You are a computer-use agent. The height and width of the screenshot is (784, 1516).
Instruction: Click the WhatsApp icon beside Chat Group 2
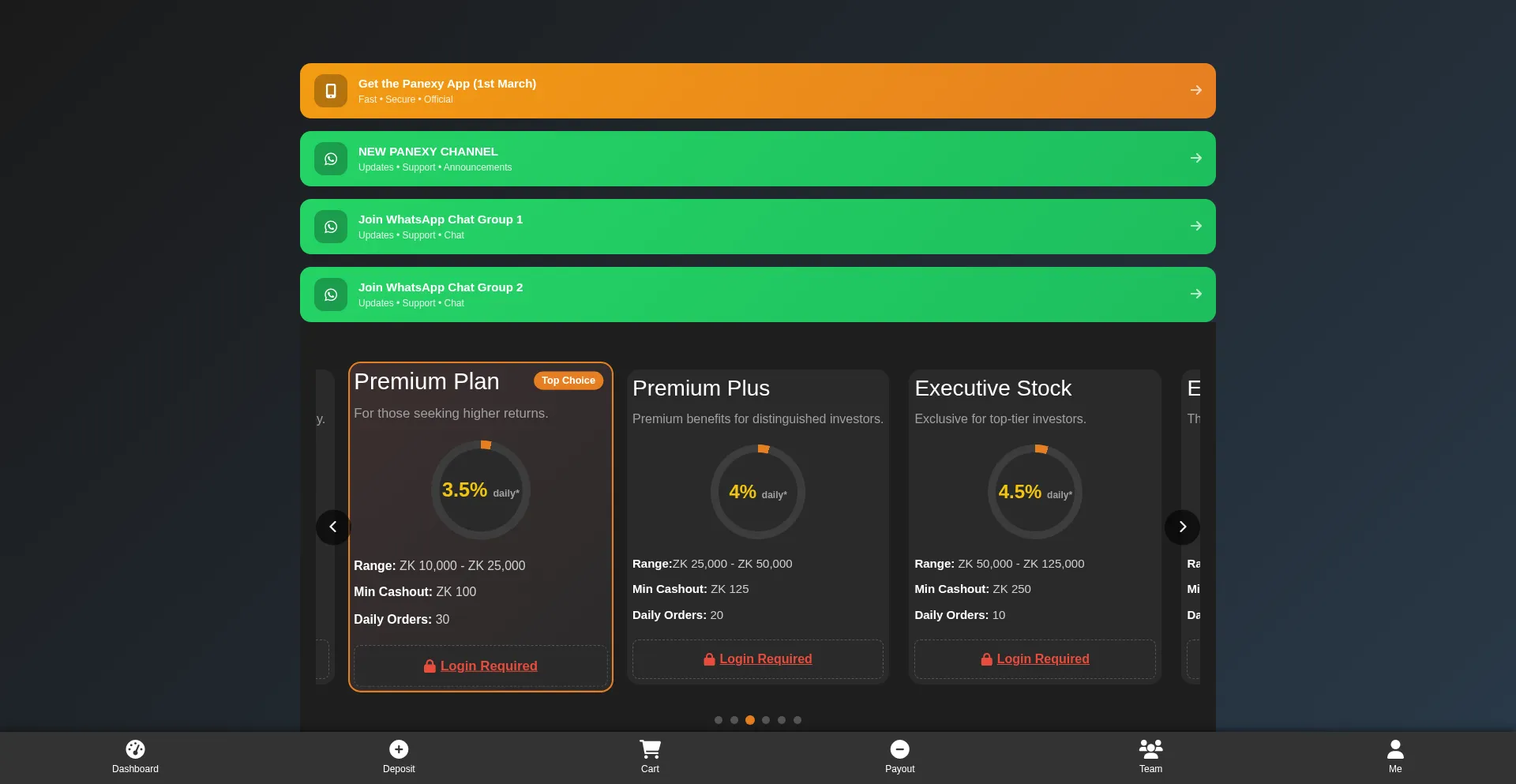(x=331, y=294)
